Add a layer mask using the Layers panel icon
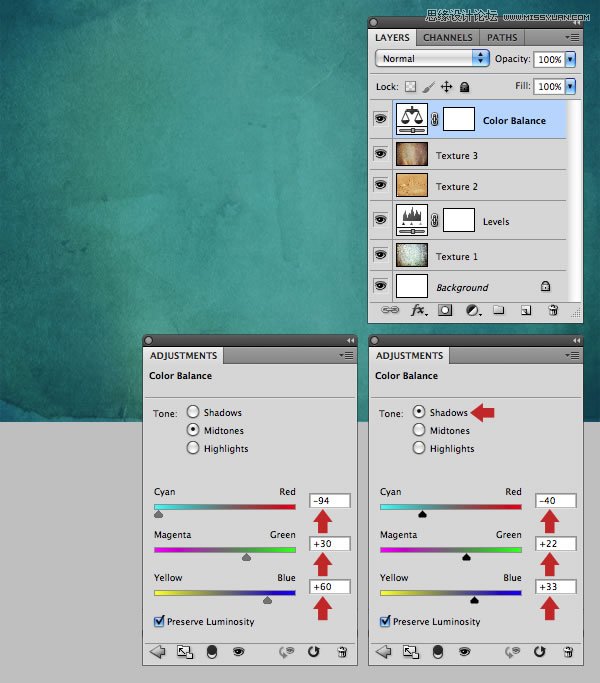The width and height of the screenshot is (600, 683). [445, 311]
